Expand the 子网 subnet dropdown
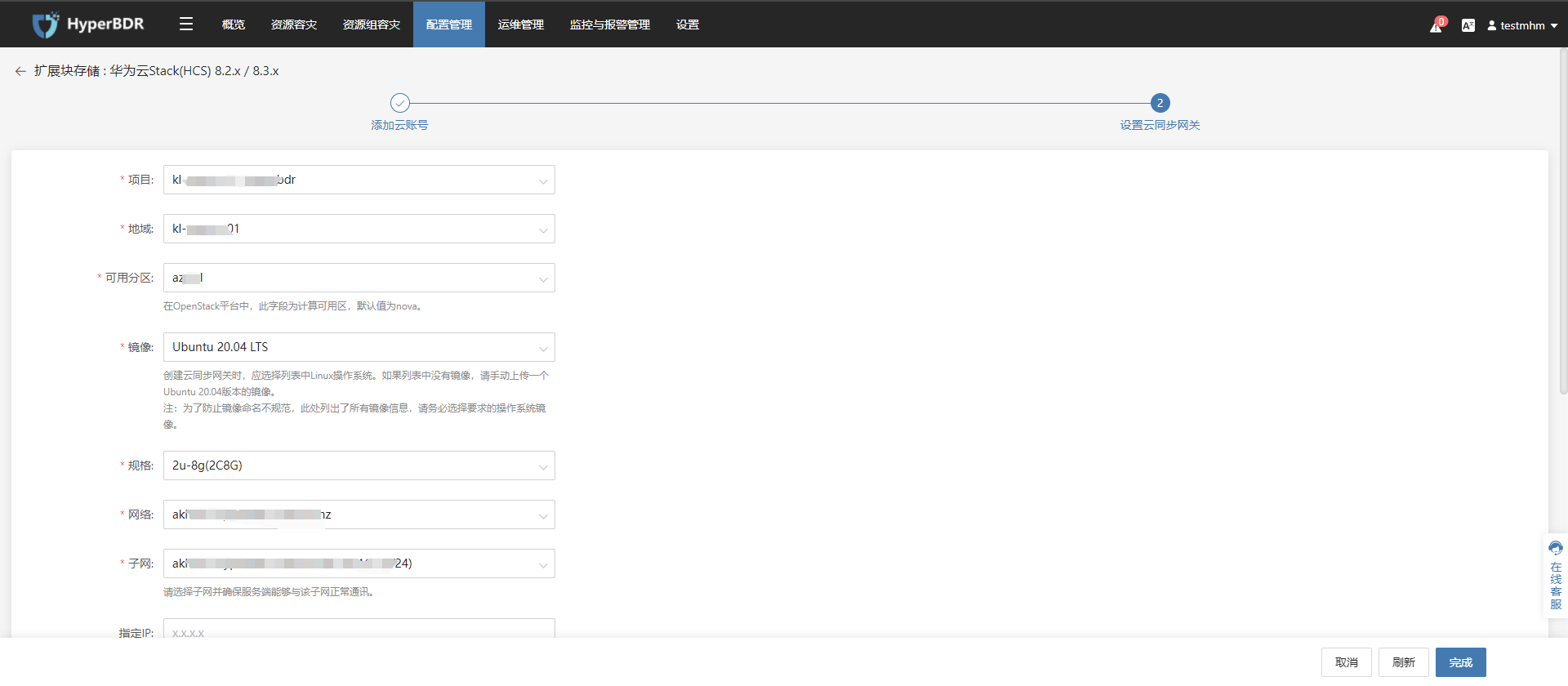 click(359, 563)
